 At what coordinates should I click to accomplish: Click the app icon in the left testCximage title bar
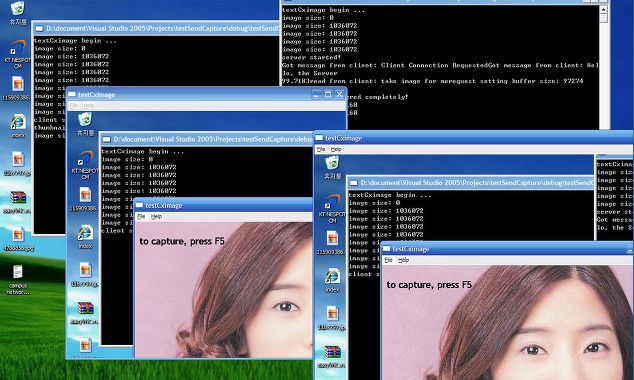pyautogui.click(x=72, y=94)
